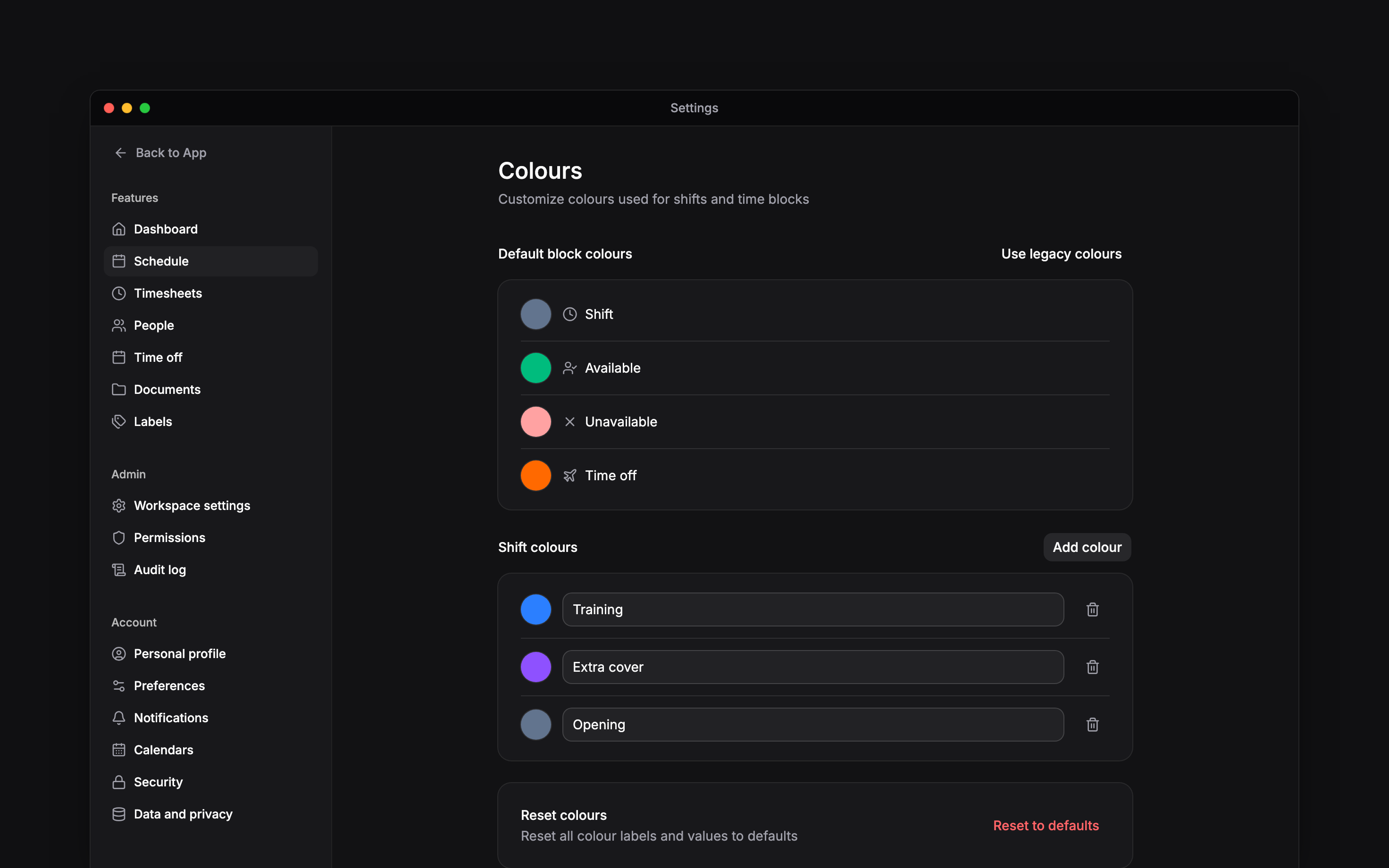
Task: Click the Permissions shield icon
Action: coord(119,538)
